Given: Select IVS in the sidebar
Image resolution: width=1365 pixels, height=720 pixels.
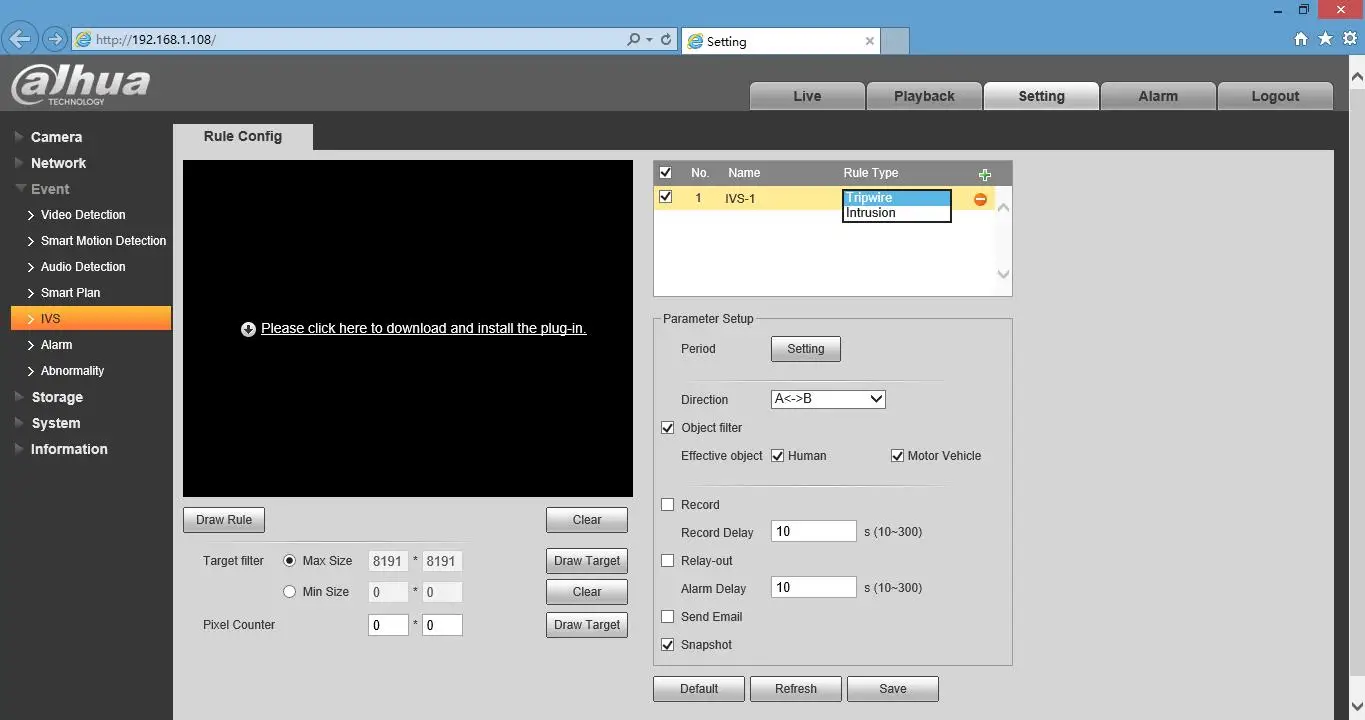Looking at the screenshot, I should [91, 319].
